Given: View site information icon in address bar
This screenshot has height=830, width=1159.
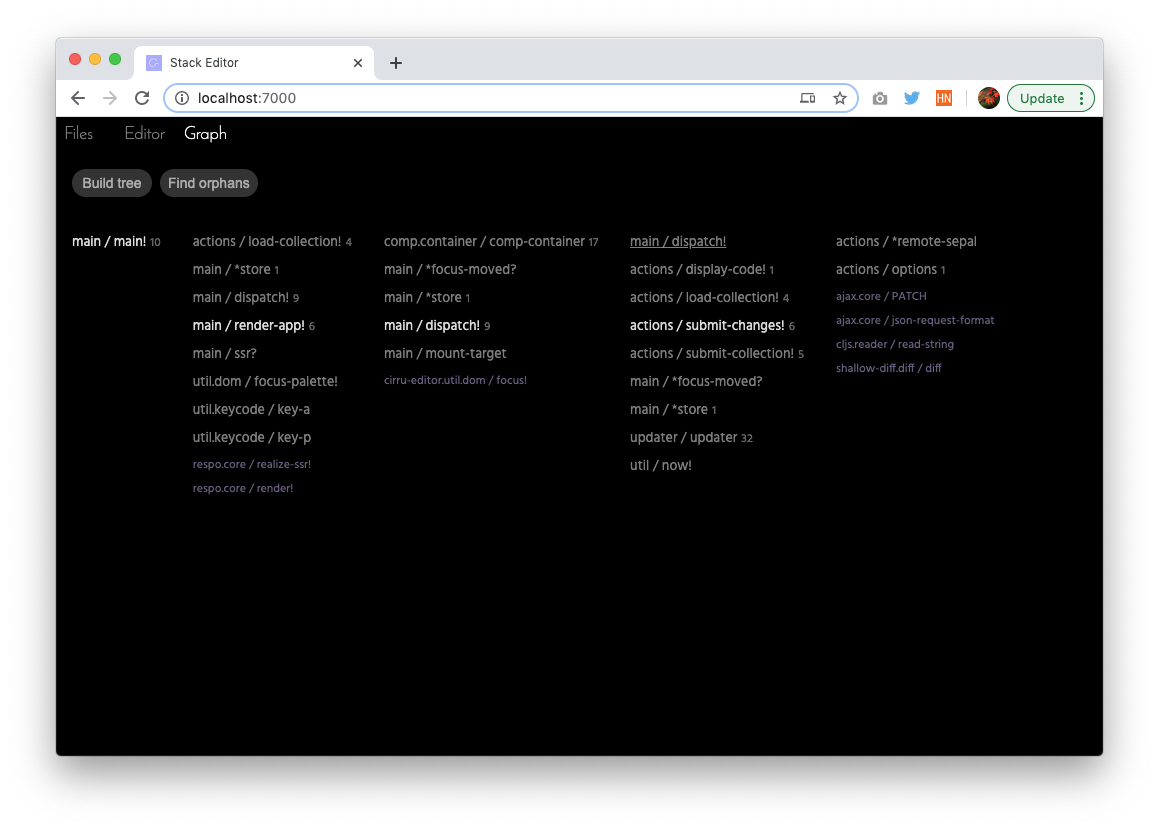Looking at the screenshot, I should point(182,98).
